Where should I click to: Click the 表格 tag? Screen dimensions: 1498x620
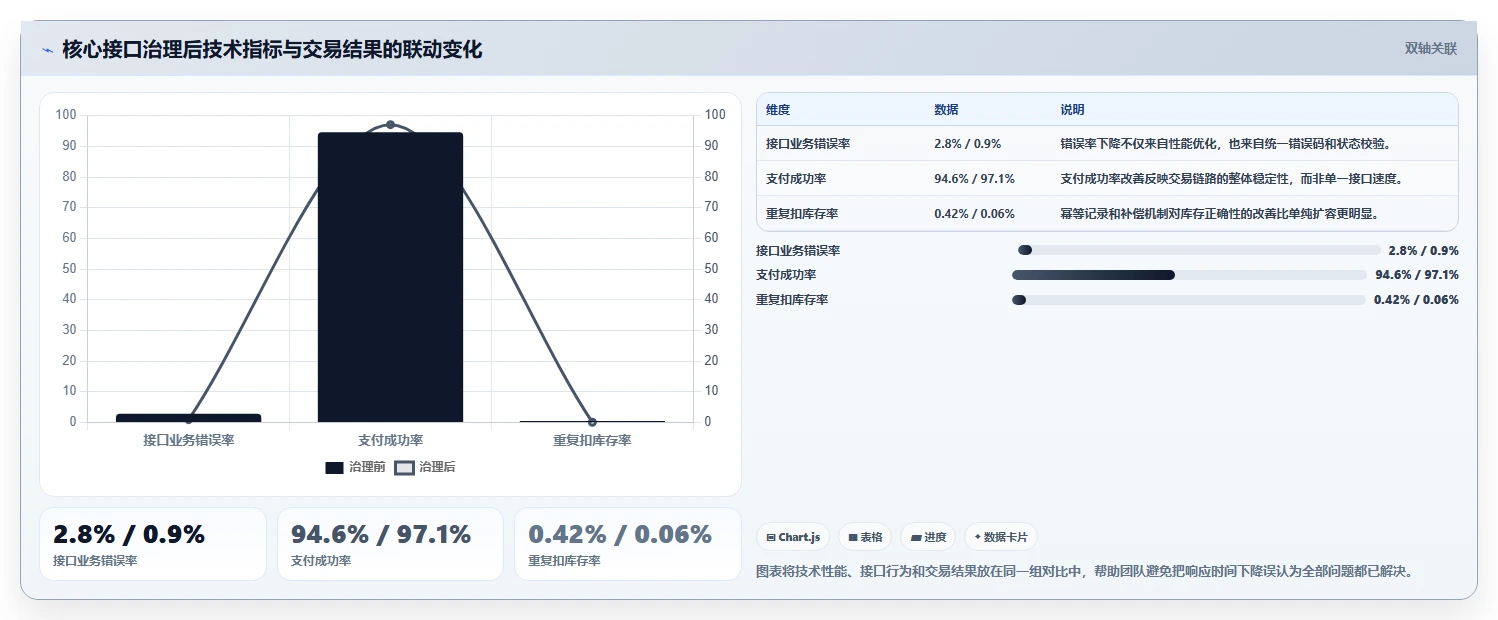pyautogui.click(x=865, y=537)
